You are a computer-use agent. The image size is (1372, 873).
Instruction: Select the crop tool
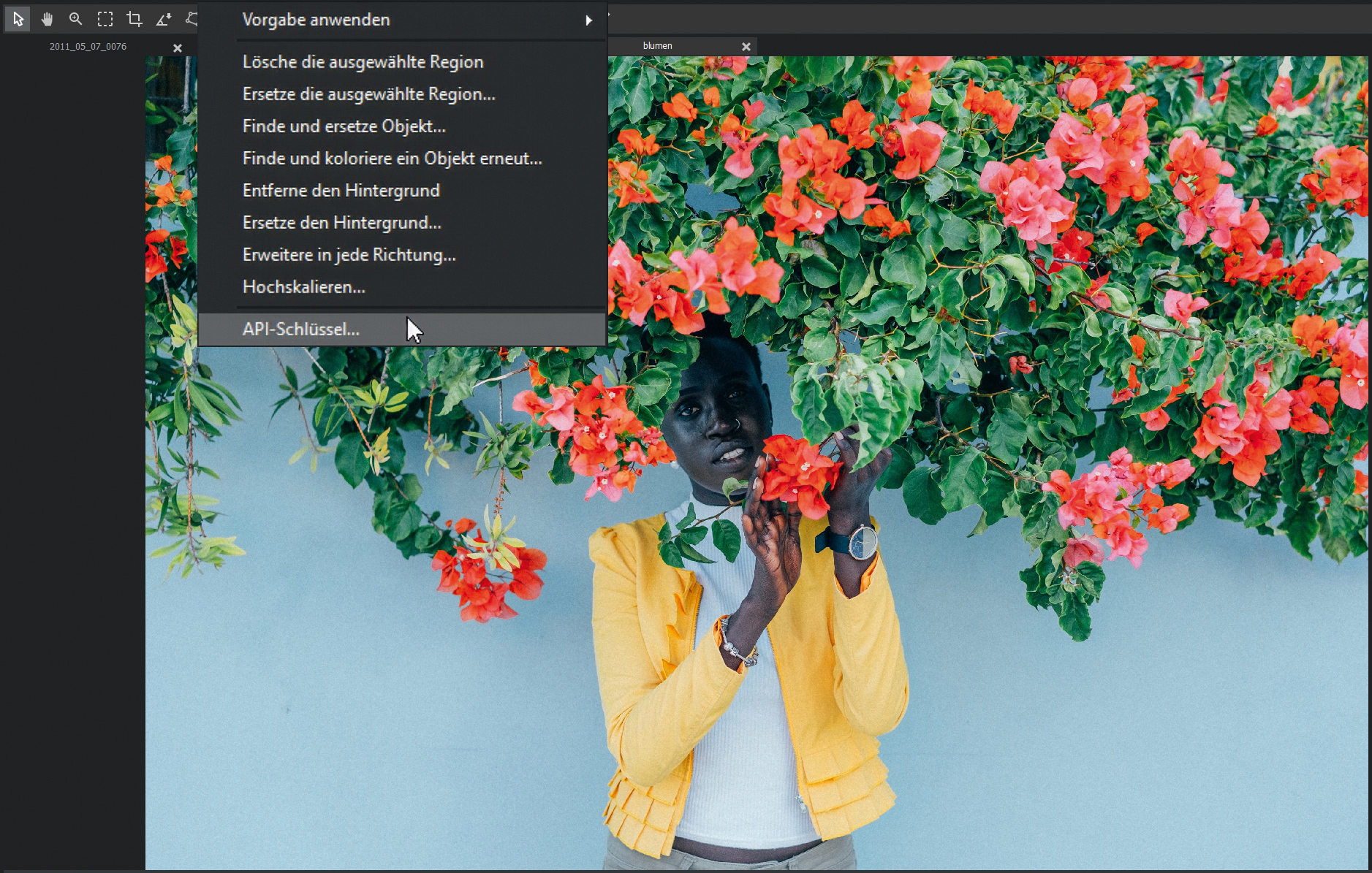coord(134,19)
